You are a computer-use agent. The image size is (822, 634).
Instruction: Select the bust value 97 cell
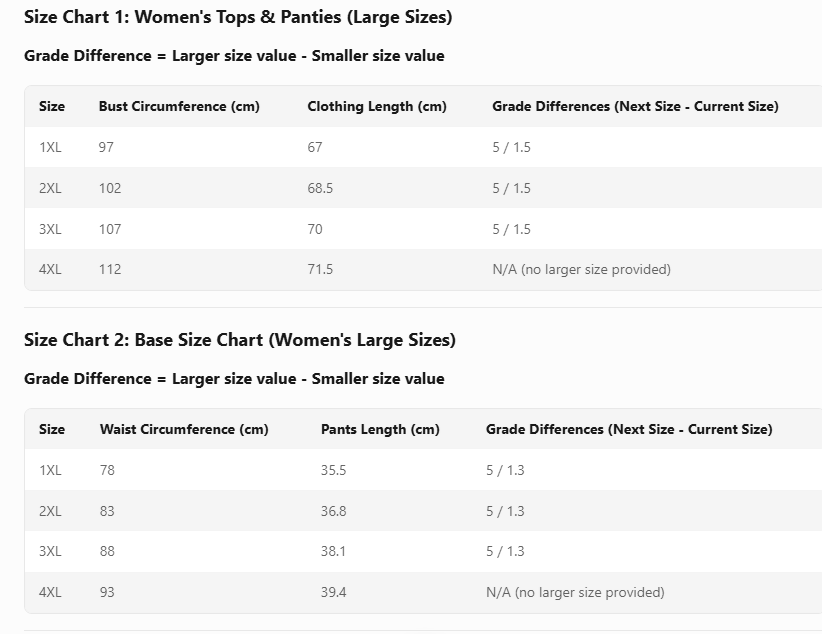pos(107,148)
